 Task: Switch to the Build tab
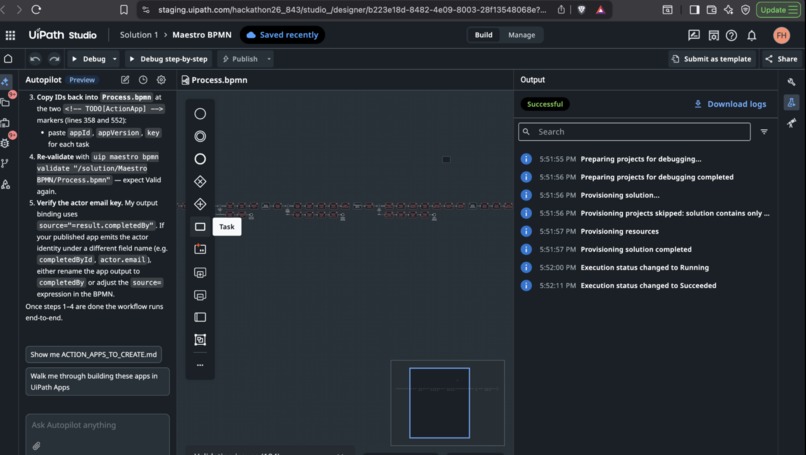point(483,35)
